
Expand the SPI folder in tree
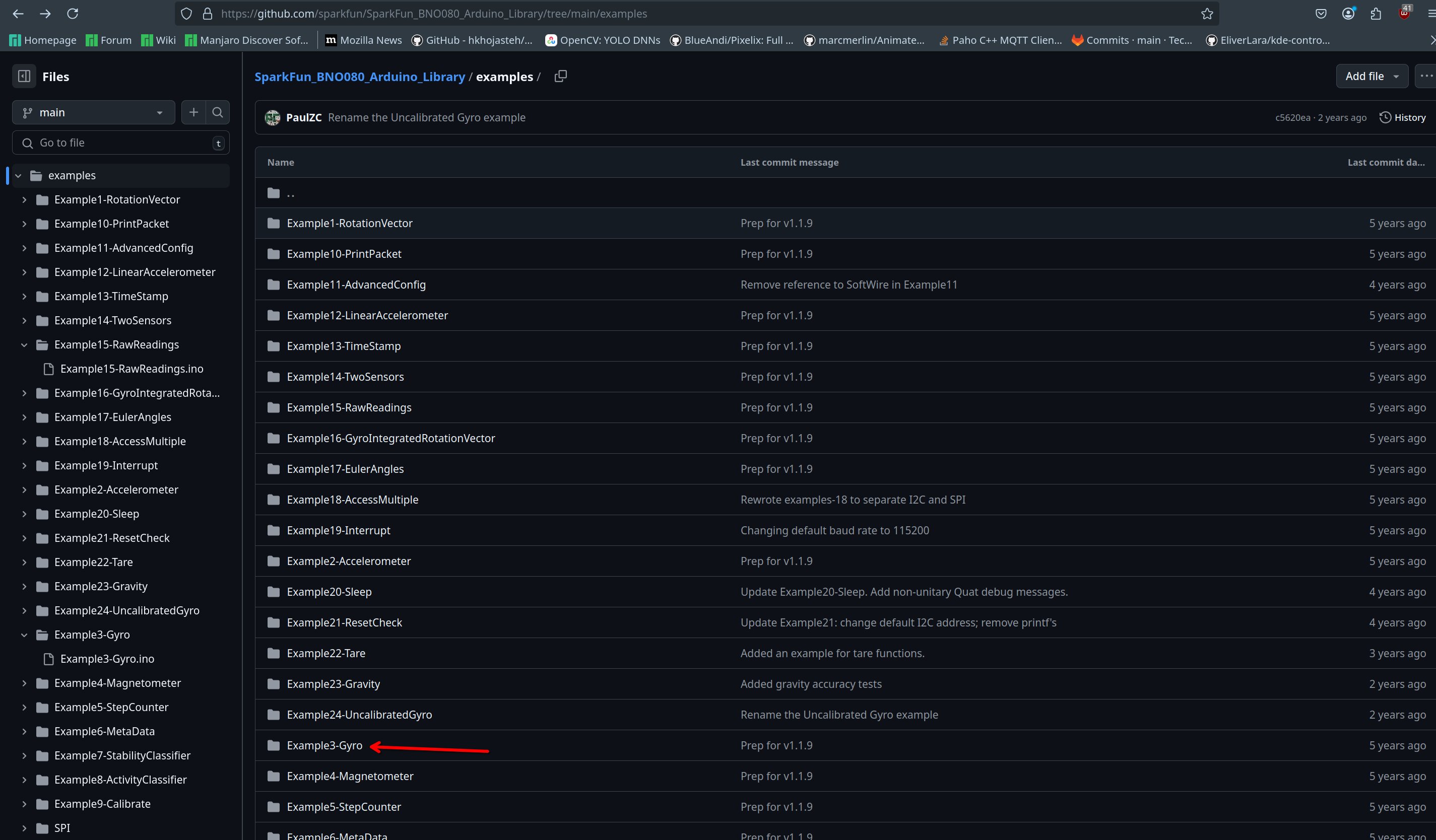pos(24,828)
